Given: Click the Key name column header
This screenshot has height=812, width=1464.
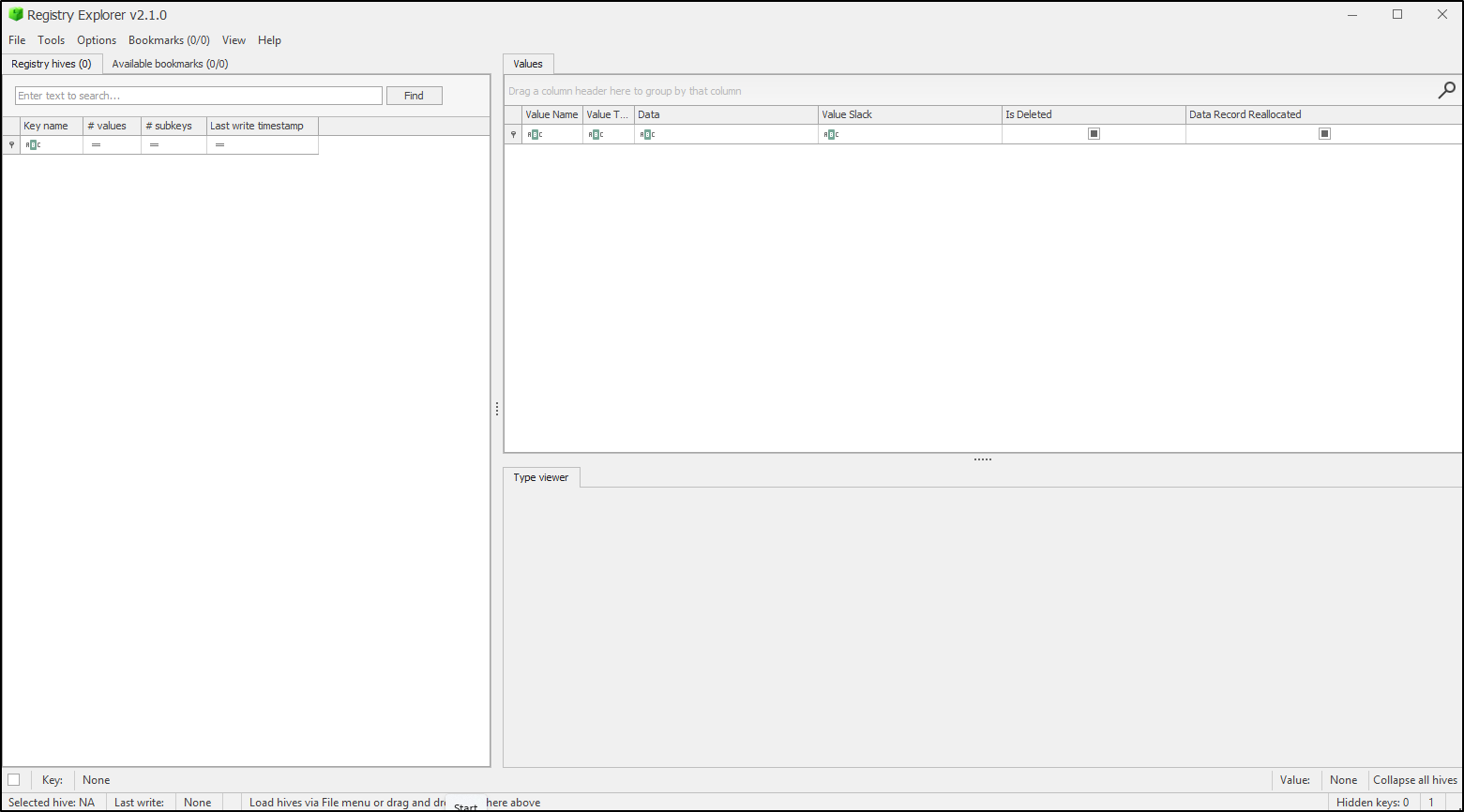Looking at the screenshot, I should click(52, 126).
